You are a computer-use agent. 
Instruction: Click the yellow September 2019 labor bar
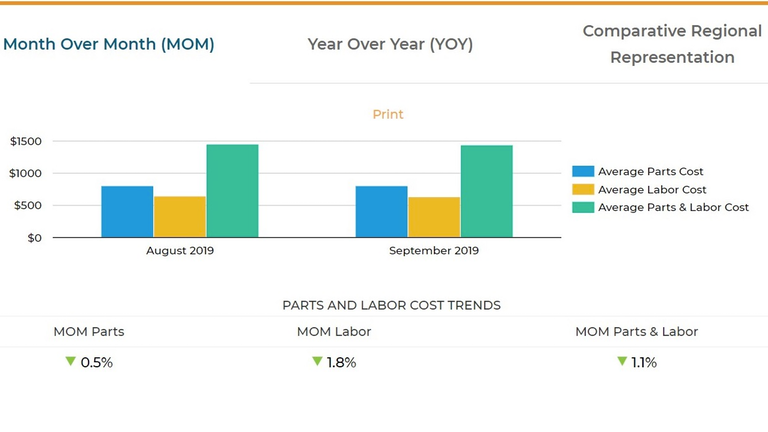[434, 217]
